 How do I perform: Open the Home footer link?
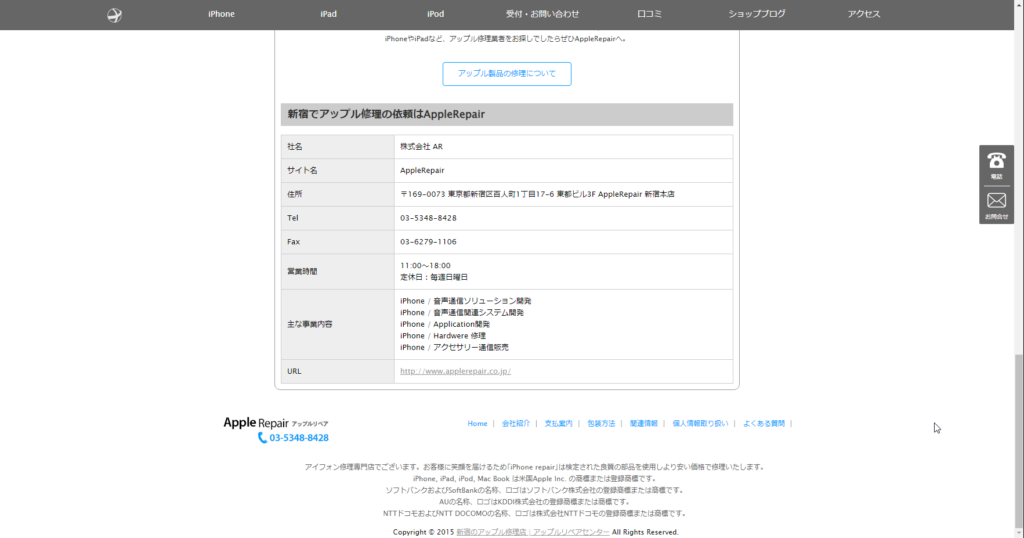(477, 424)
